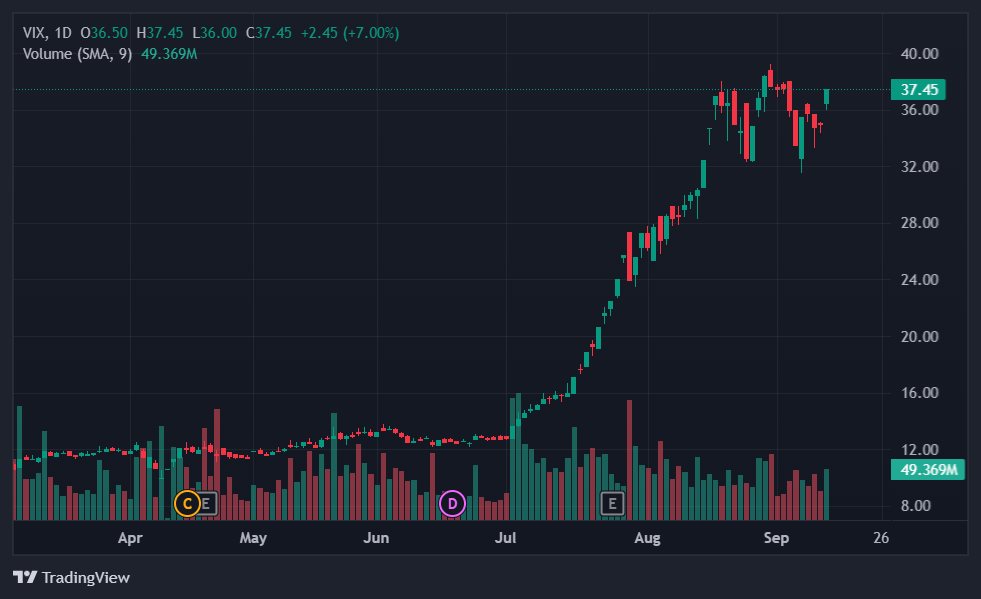Click the 24.00 price axis label

pyautogui.click(x=919, y=280)
